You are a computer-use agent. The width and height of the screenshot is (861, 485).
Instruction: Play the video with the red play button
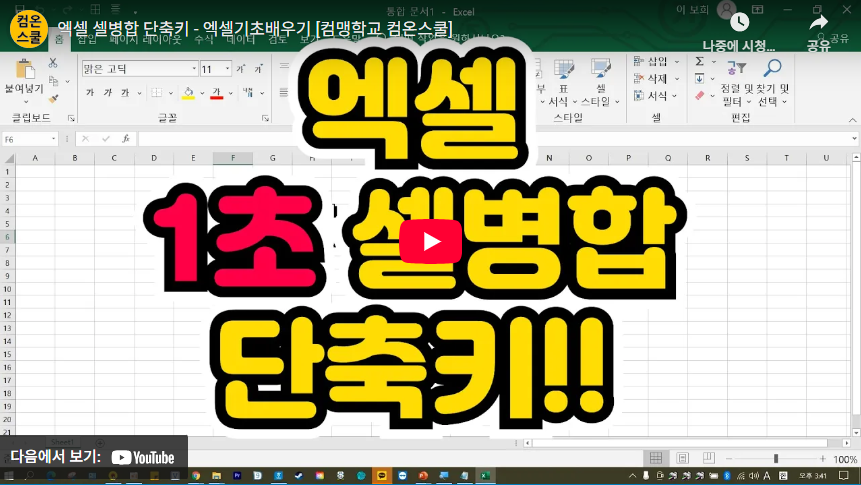[x=430, y=241]
